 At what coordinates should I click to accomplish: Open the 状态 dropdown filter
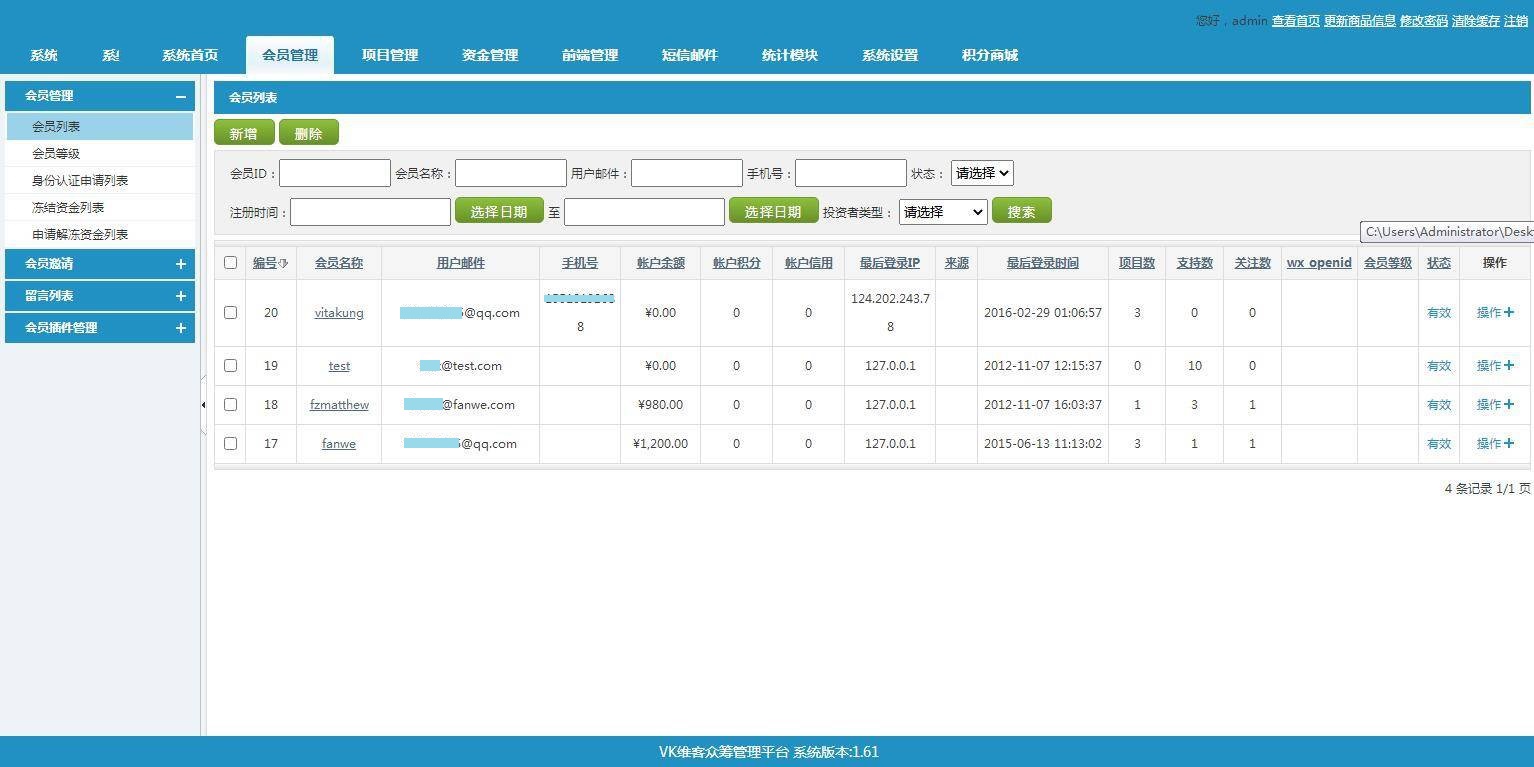point(981,173)
